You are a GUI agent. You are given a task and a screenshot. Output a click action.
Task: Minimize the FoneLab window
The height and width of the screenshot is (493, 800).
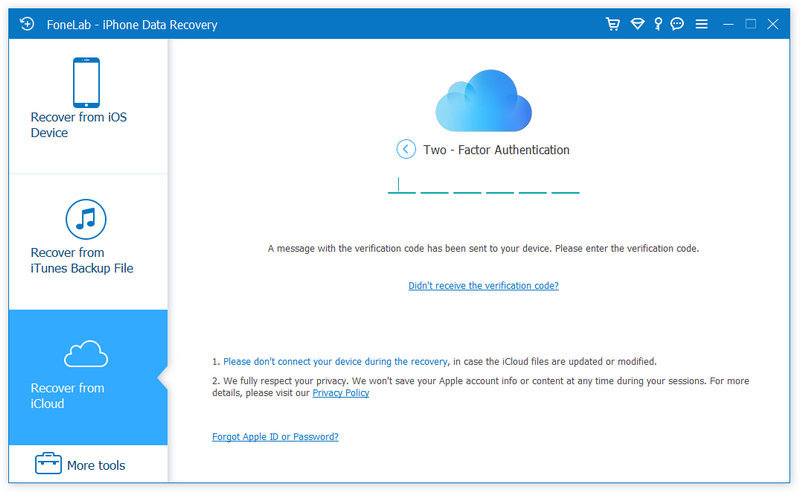coord(729,24)
